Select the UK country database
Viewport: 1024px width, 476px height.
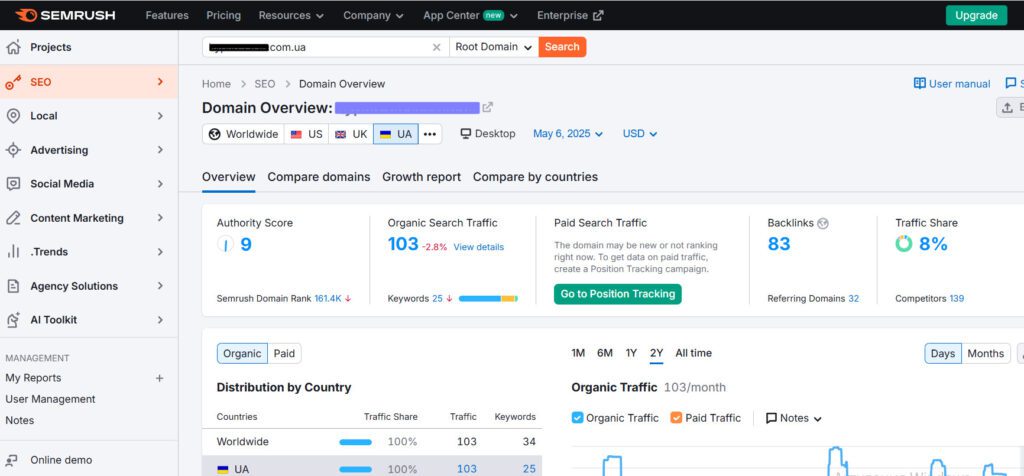pyautogui.click(x=351, y=134)
